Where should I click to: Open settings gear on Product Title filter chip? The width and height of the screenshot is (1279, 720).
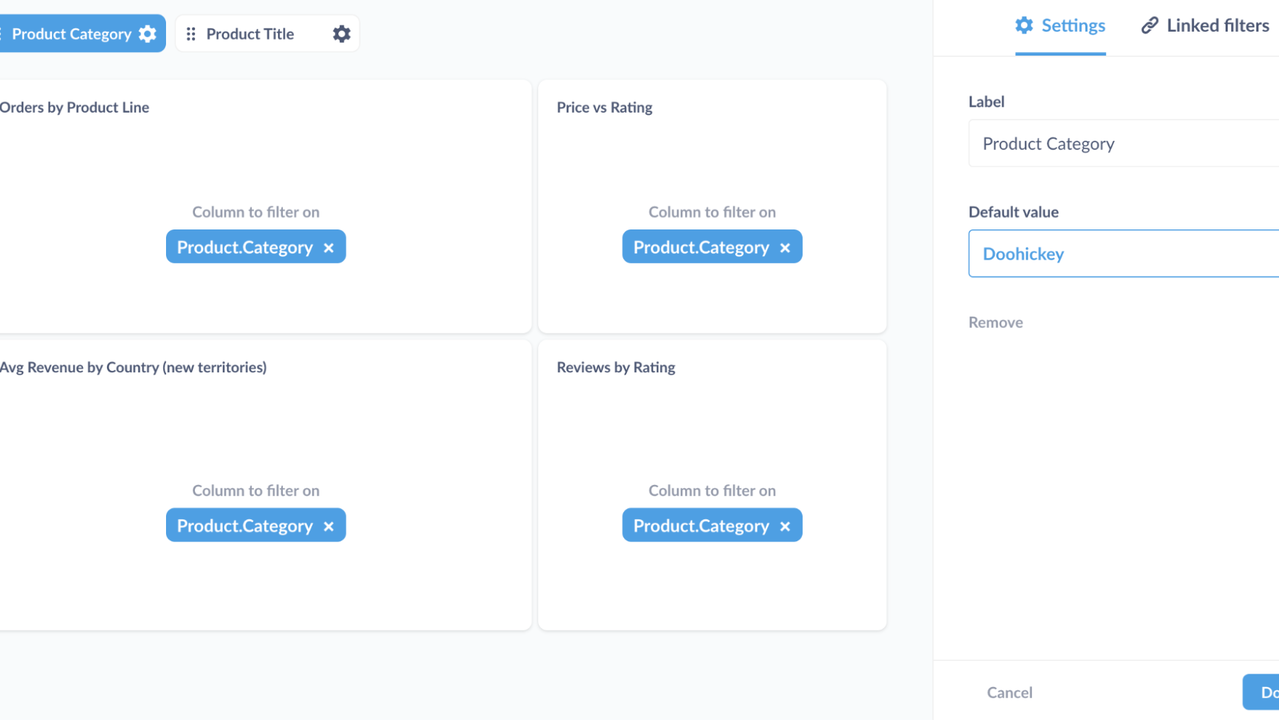click(341, 33)
